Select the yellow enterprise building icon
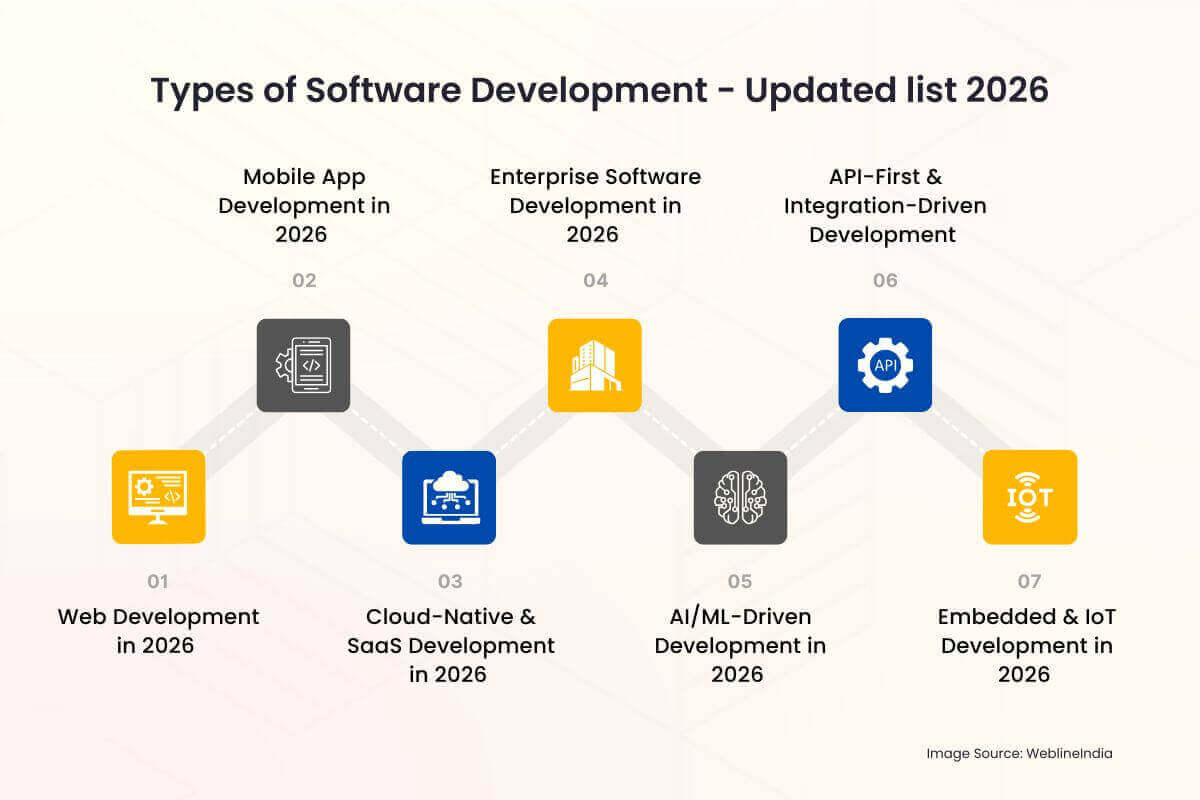Screen dimensions: 1200x800 click(594, 365)
